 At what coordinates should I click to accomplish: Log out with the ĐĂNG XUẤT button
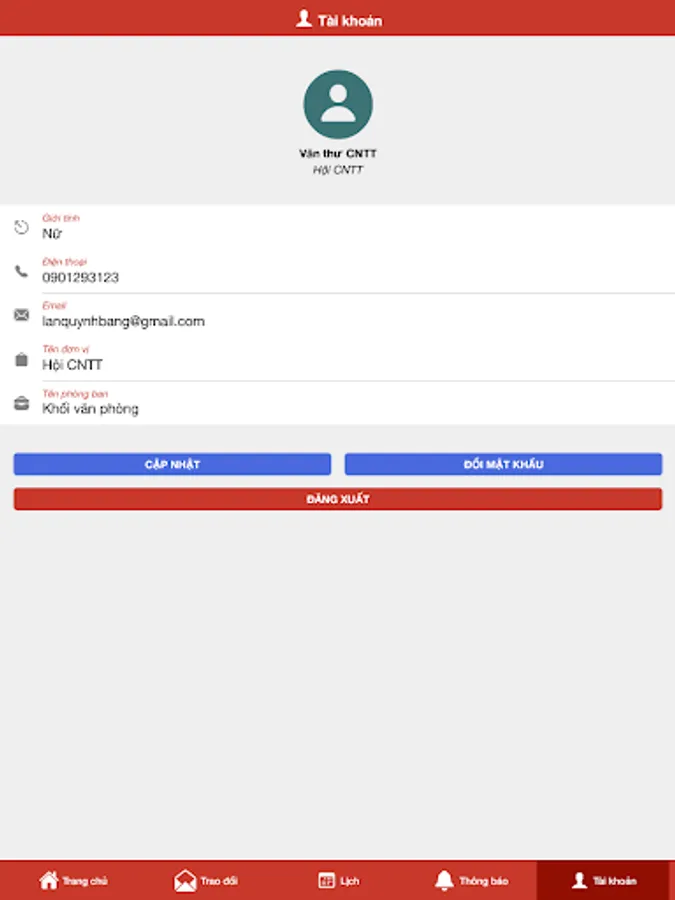(x=338, y=499)
